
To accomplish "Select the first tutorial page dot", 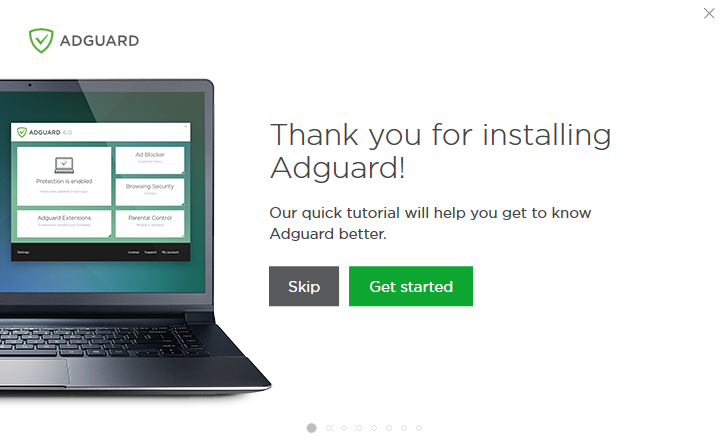I will pos(312,428).
